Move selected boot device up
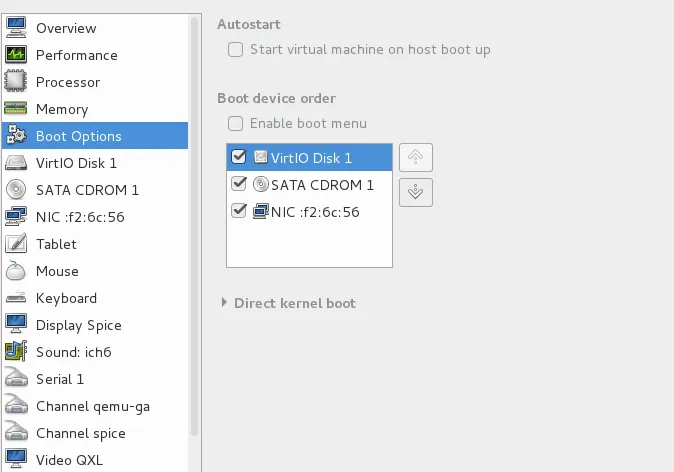Screen dimensions: 674x472 [415, 157]
